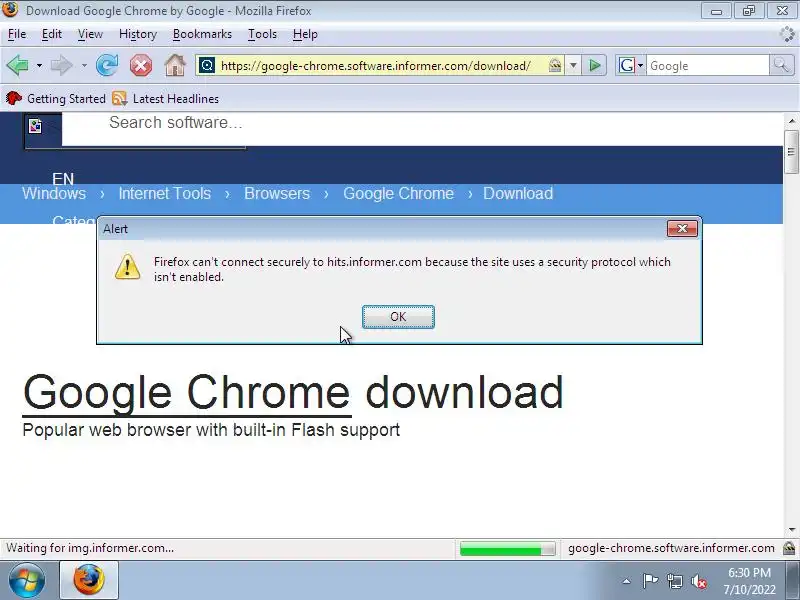Close the Alert dialog with the X

pyautogui.click(x=682, y=229)
